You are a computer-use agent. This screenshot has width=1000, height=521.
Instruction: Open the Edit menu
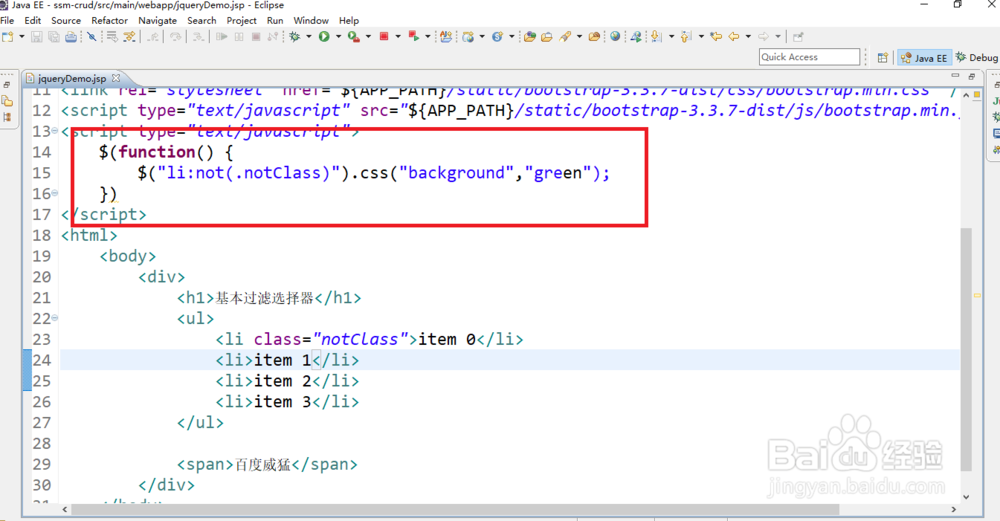pos(33,20)
